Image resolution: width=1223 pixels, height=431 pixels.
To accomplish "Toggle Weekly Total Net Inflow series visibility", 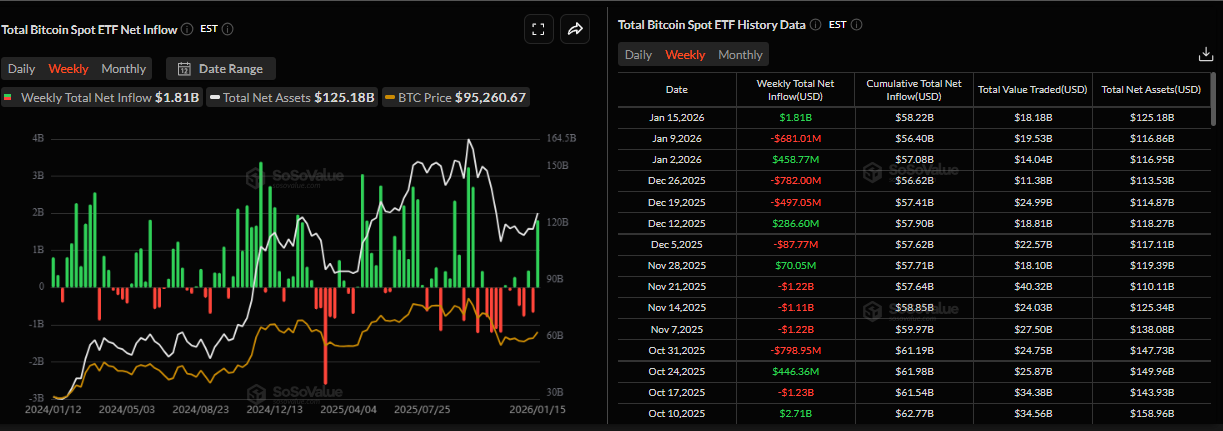I will pyautogui.click(x=100, y=98).
